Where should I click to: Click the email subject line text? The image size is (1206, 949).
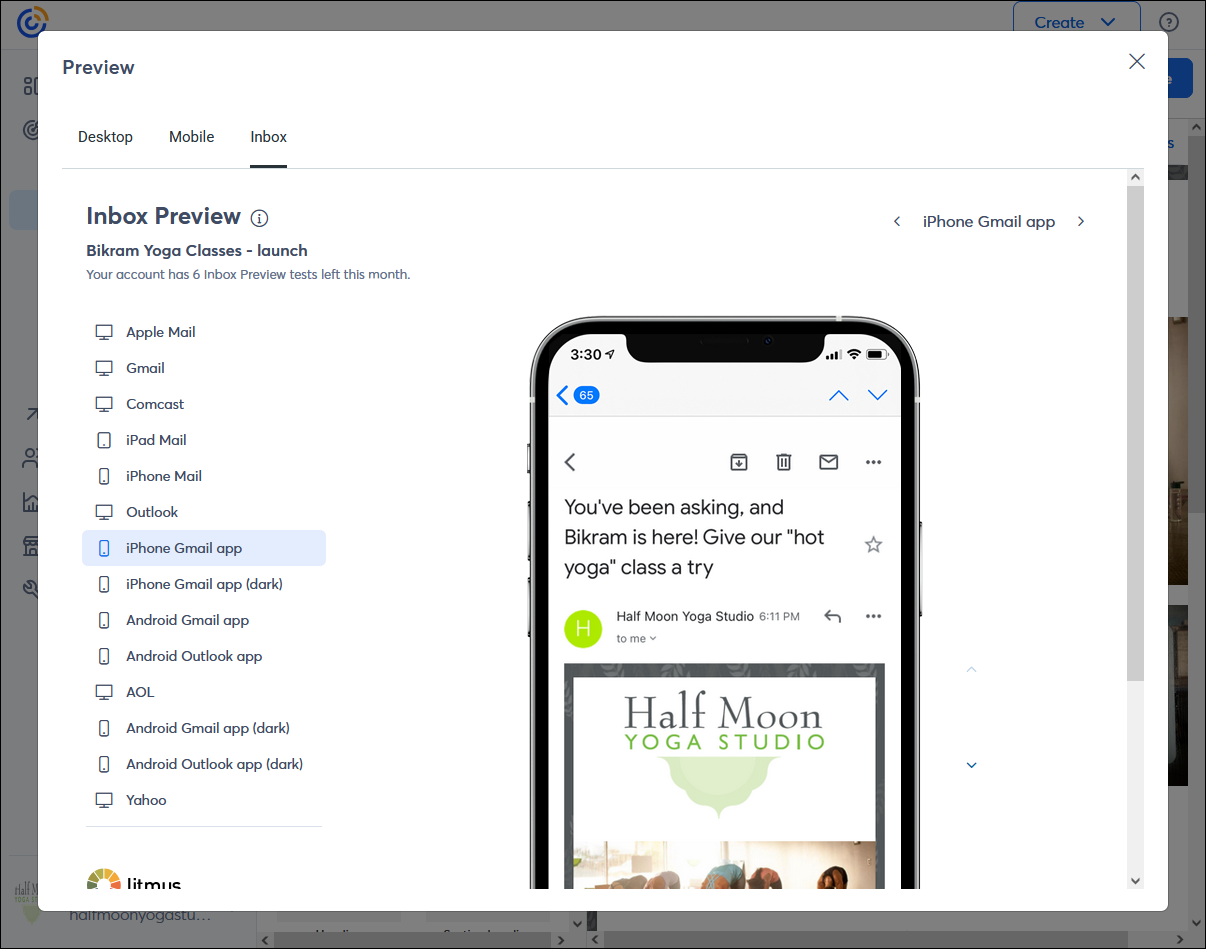pos(694,537)
